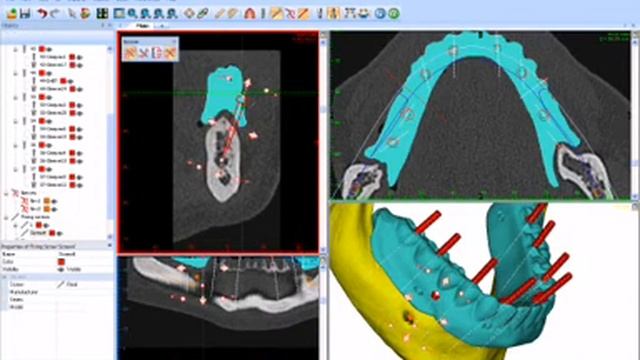Click the green four-square view layout icon
This screenshot has width=640, height=360.
pyautogui.click(x=102, y=13)
